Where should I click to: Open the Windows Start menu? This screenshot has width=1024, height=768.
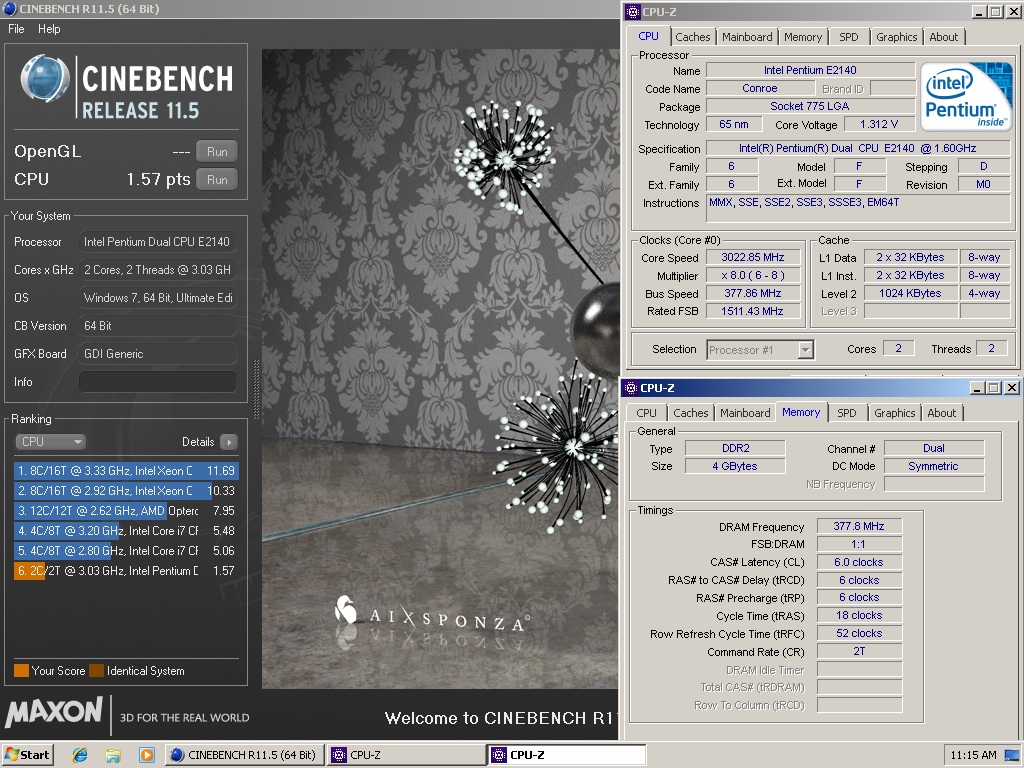coord(27,755)
